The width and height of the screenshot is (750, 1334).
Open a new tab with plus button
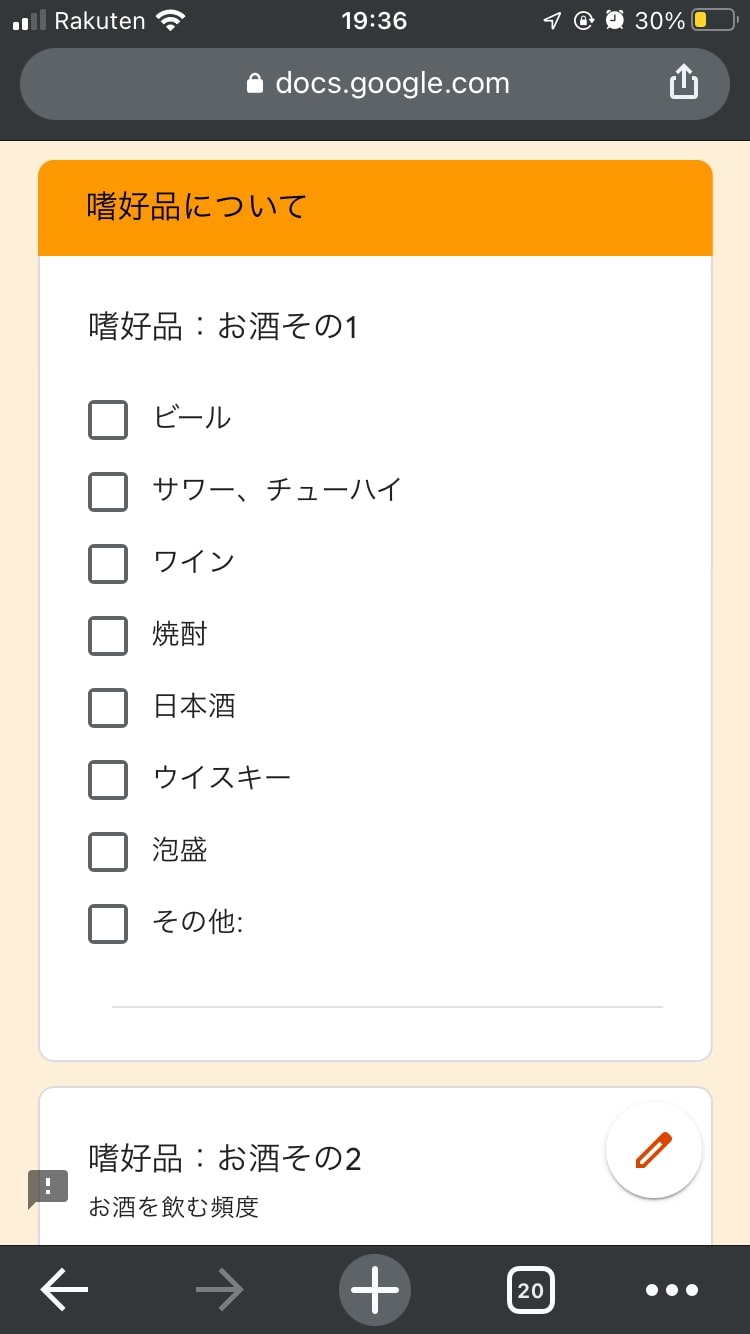pos(375,1290)
